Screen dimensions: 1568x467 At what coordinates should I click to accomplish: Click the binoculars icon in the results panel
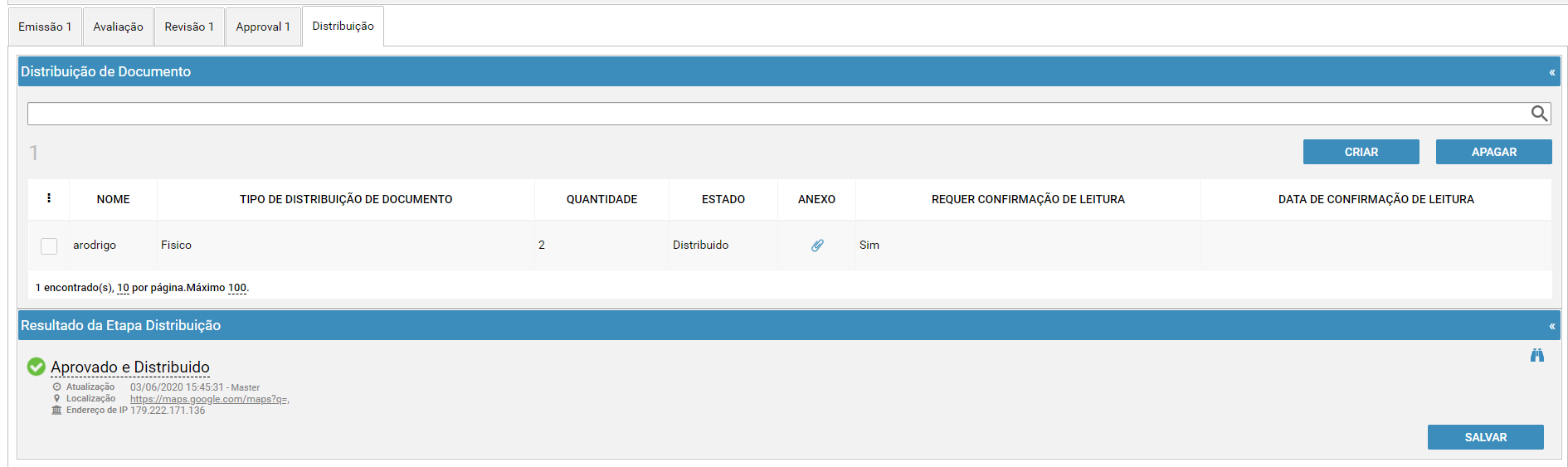tap(1537, 355)
